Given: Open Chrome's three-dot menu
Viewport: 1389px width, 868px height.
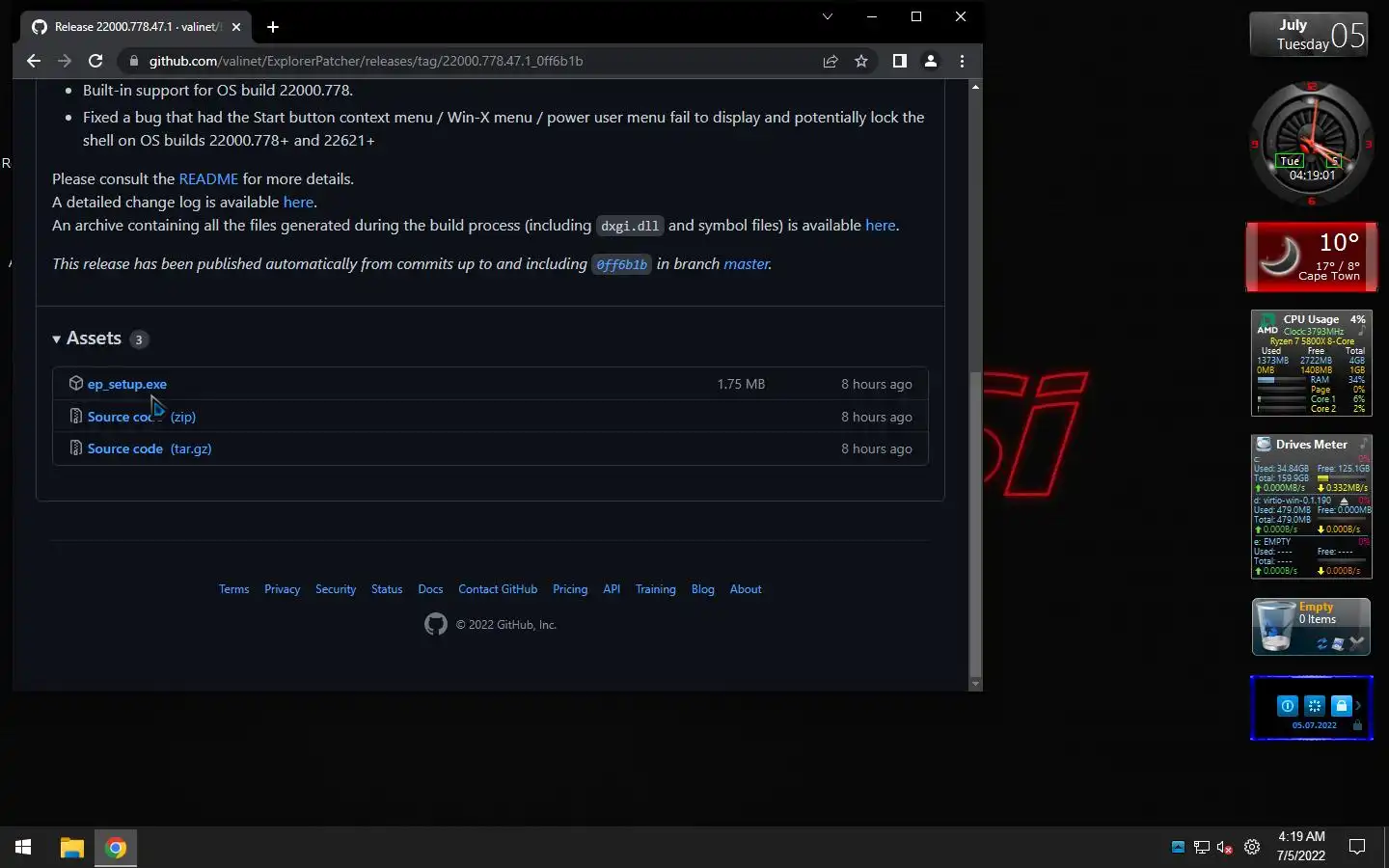Looking at the screenshot, I should tap(962, 61).
